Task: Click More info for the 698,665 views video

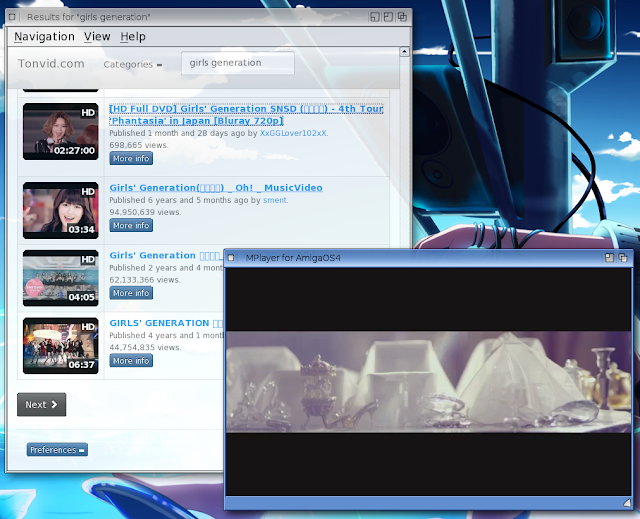Action: click(131, 158)
